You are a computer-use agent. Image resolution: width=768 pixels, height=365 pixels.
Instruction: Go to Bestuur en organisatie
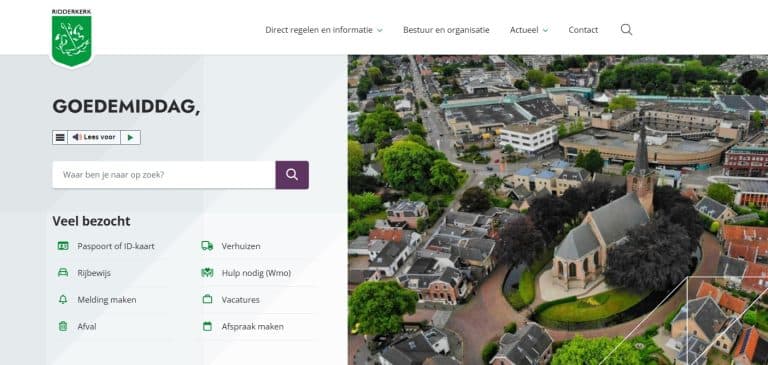click(446, 30)
